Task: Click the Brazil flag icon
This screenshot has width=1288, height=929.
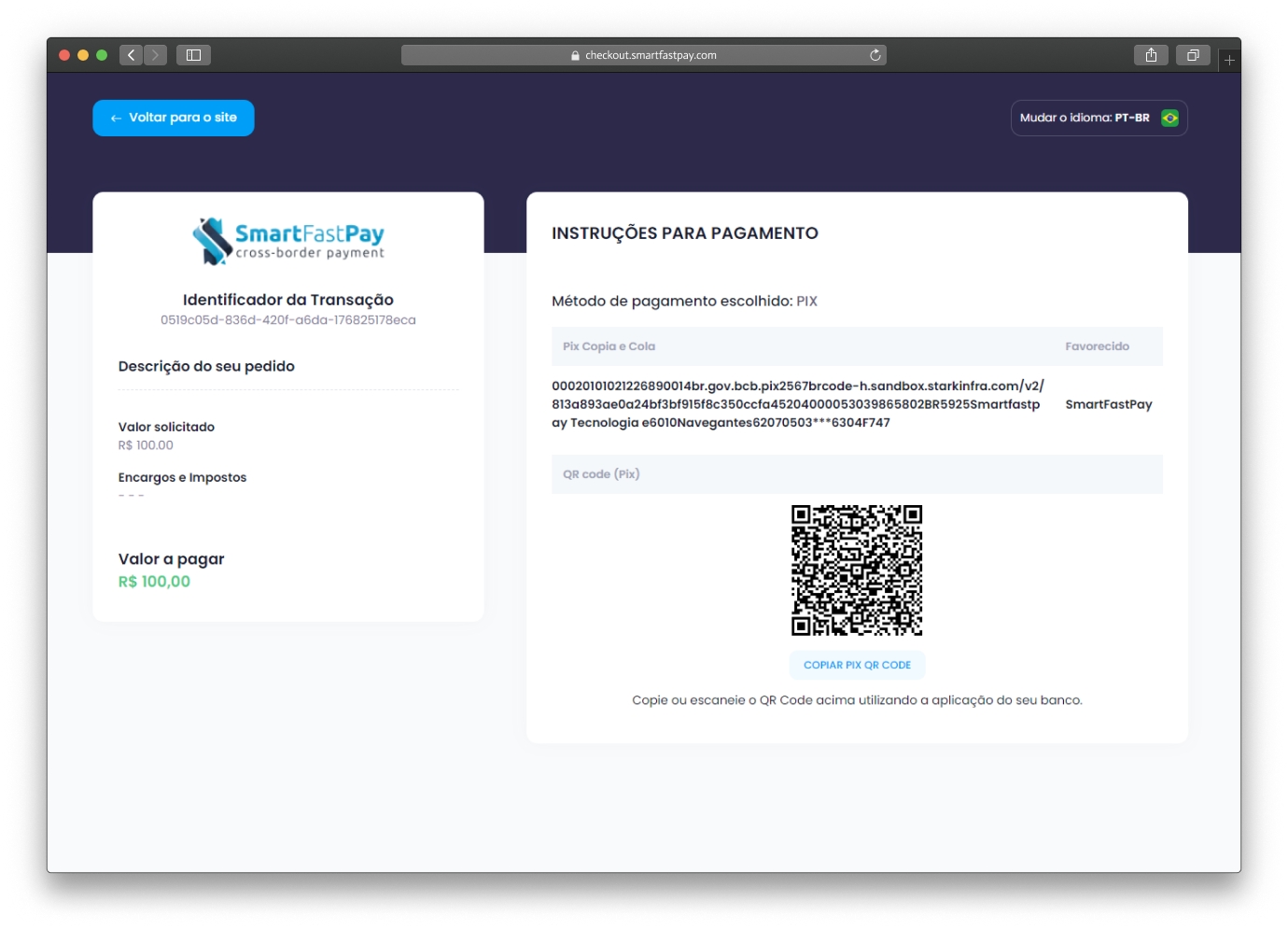Action: pyautogui.click(x=1169, y=118)
